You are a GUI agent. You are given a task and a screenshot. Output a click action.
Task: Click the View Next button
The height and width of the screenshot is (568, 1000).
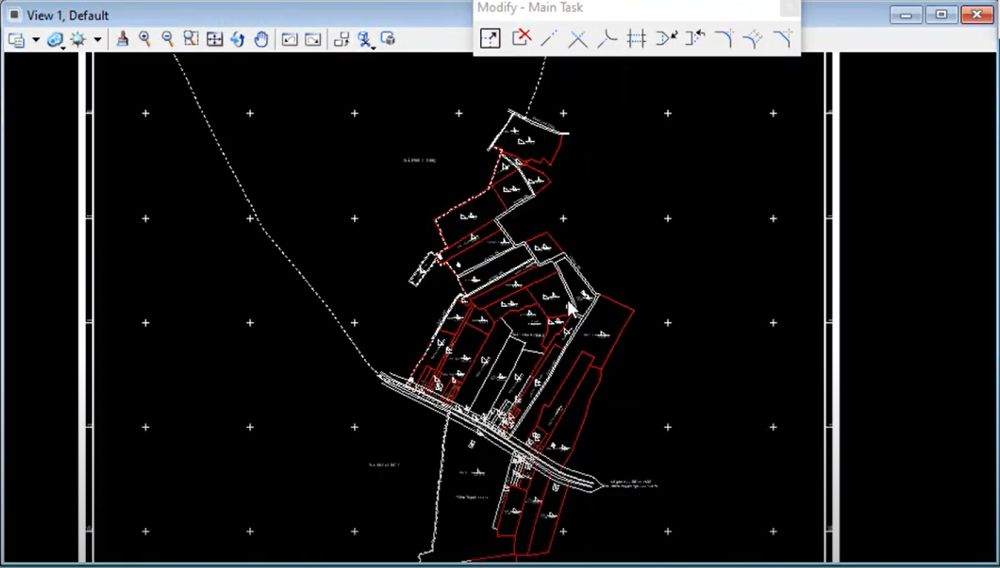pos(313,40)
